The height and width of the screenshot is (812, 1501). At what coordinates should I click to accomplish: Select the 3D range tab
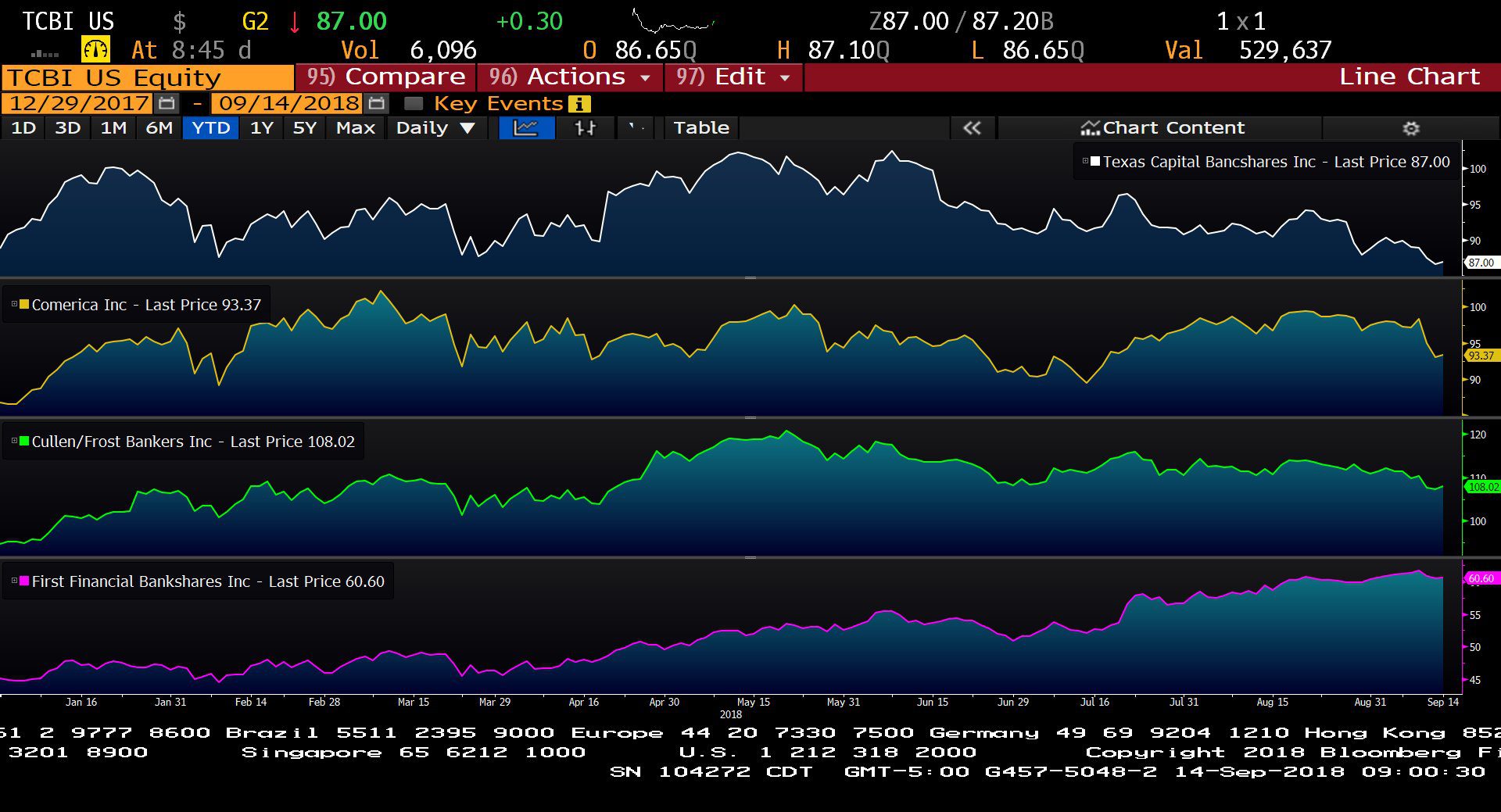[x=68, y=128]
